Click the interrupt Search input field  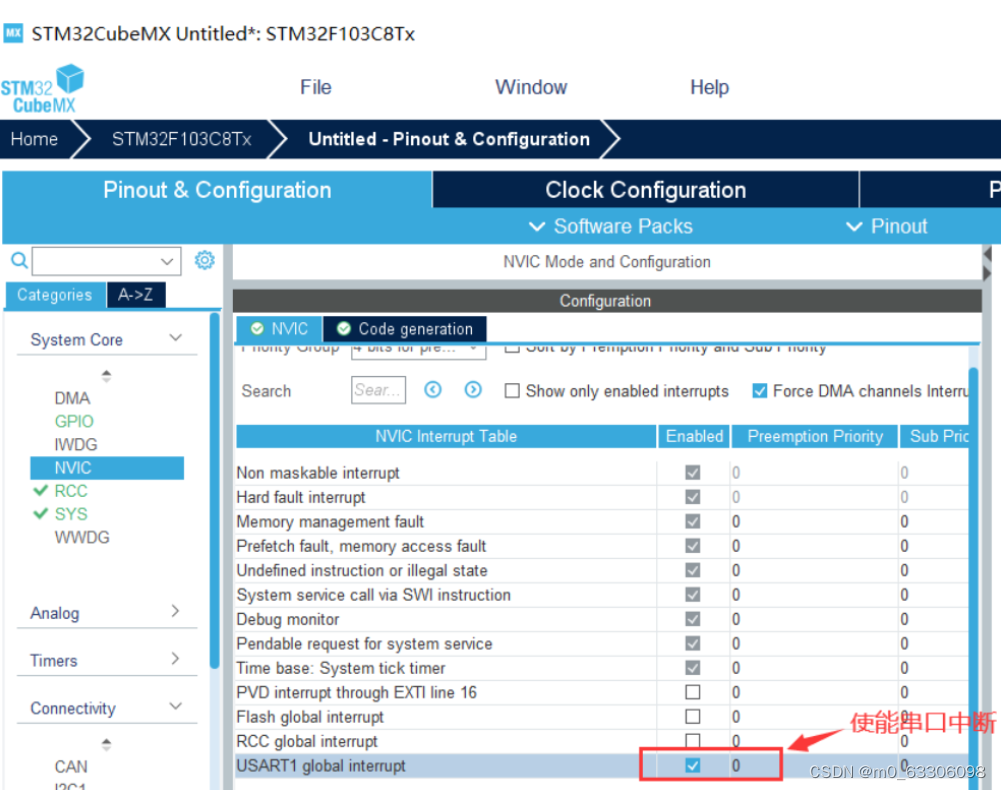point(378,390)
